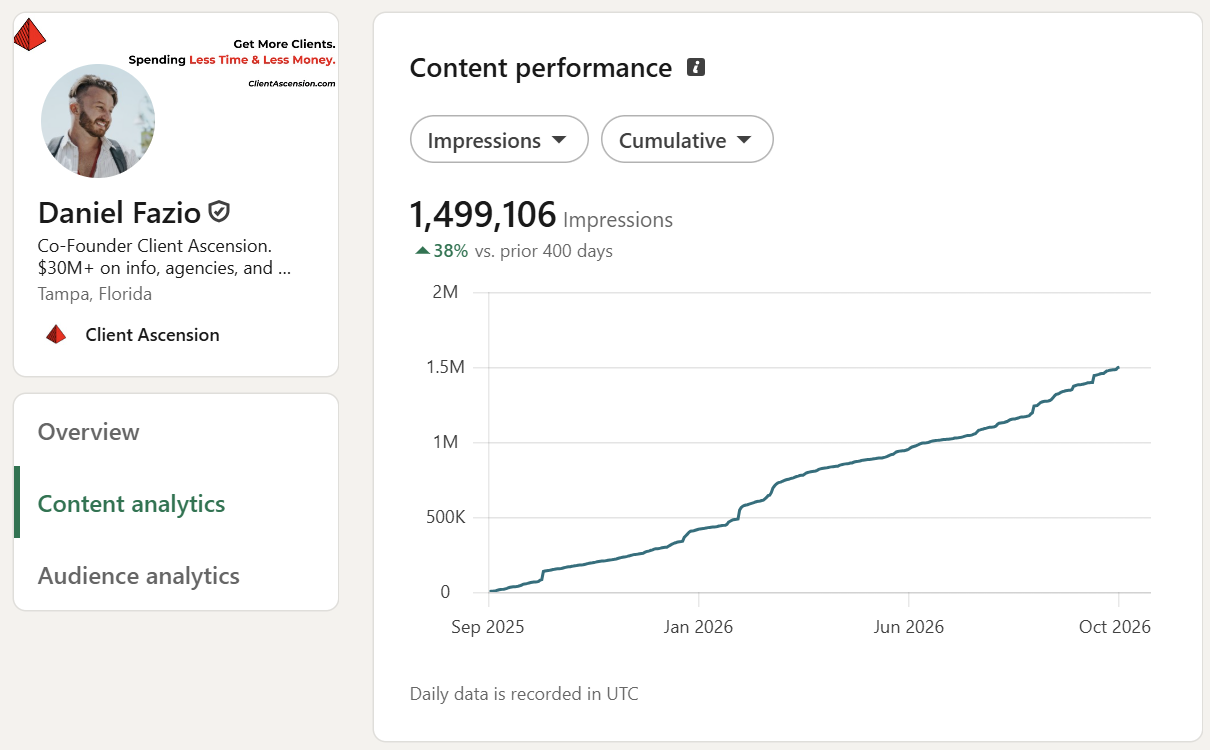Click the Get More Clients banner headline
Viewport: 1210px width, 750px height.
[284, 44]
